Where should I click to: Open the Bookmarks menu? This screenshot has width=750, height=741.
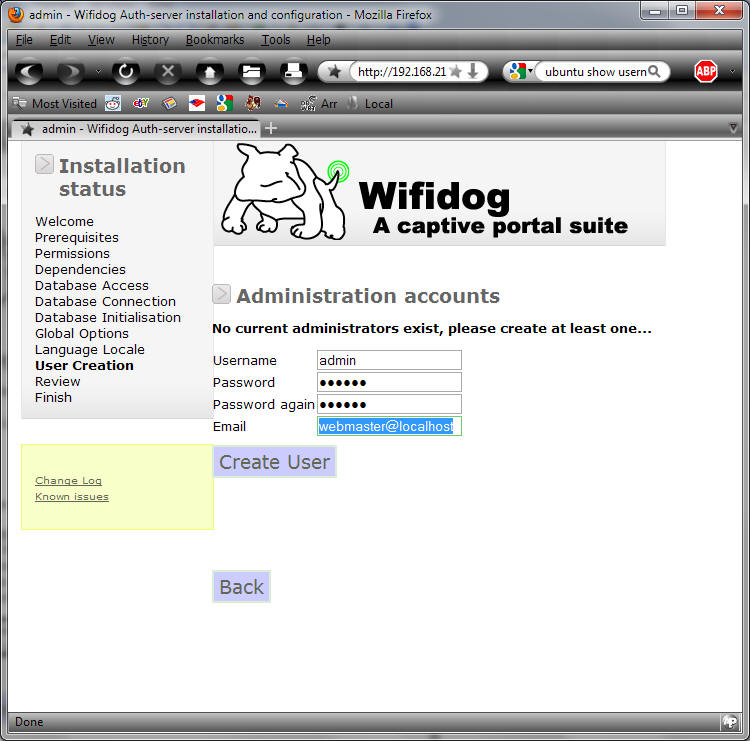[x=215, y=40]
